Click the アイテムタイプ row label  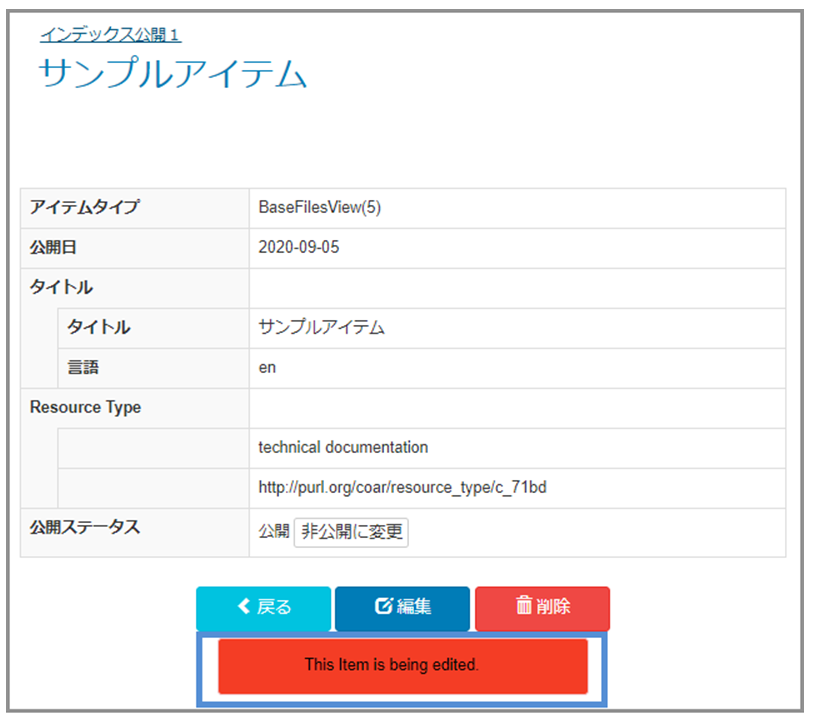pyautogui.click(x=84, y=208)
